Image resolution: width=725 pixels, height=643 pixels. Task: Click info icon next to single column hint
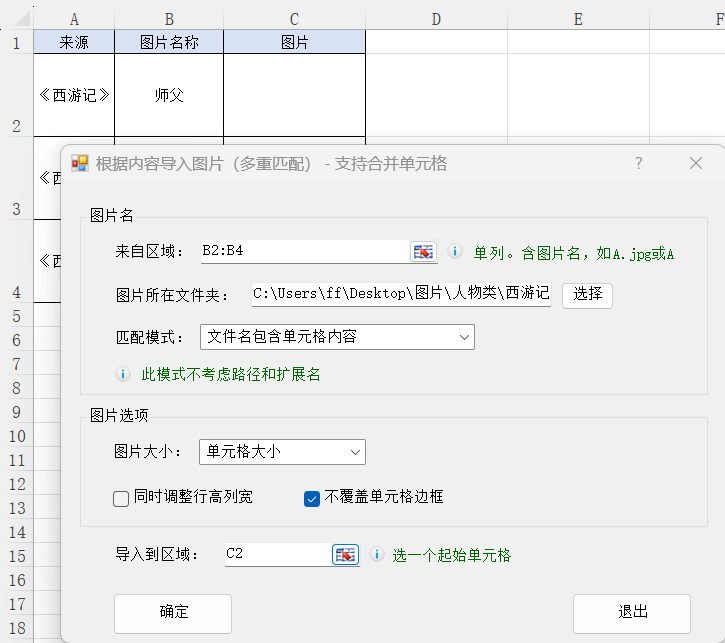pos(454,252)
